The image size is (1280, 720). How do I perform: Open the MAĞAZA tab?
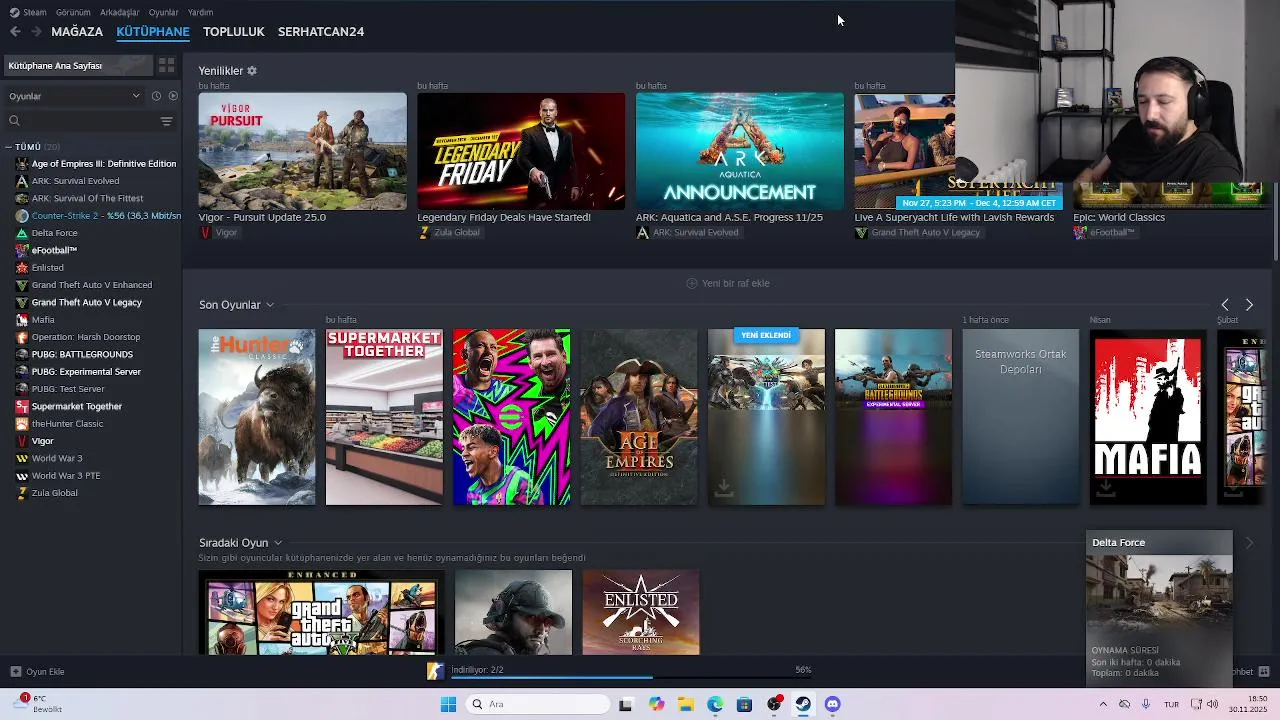77,32
